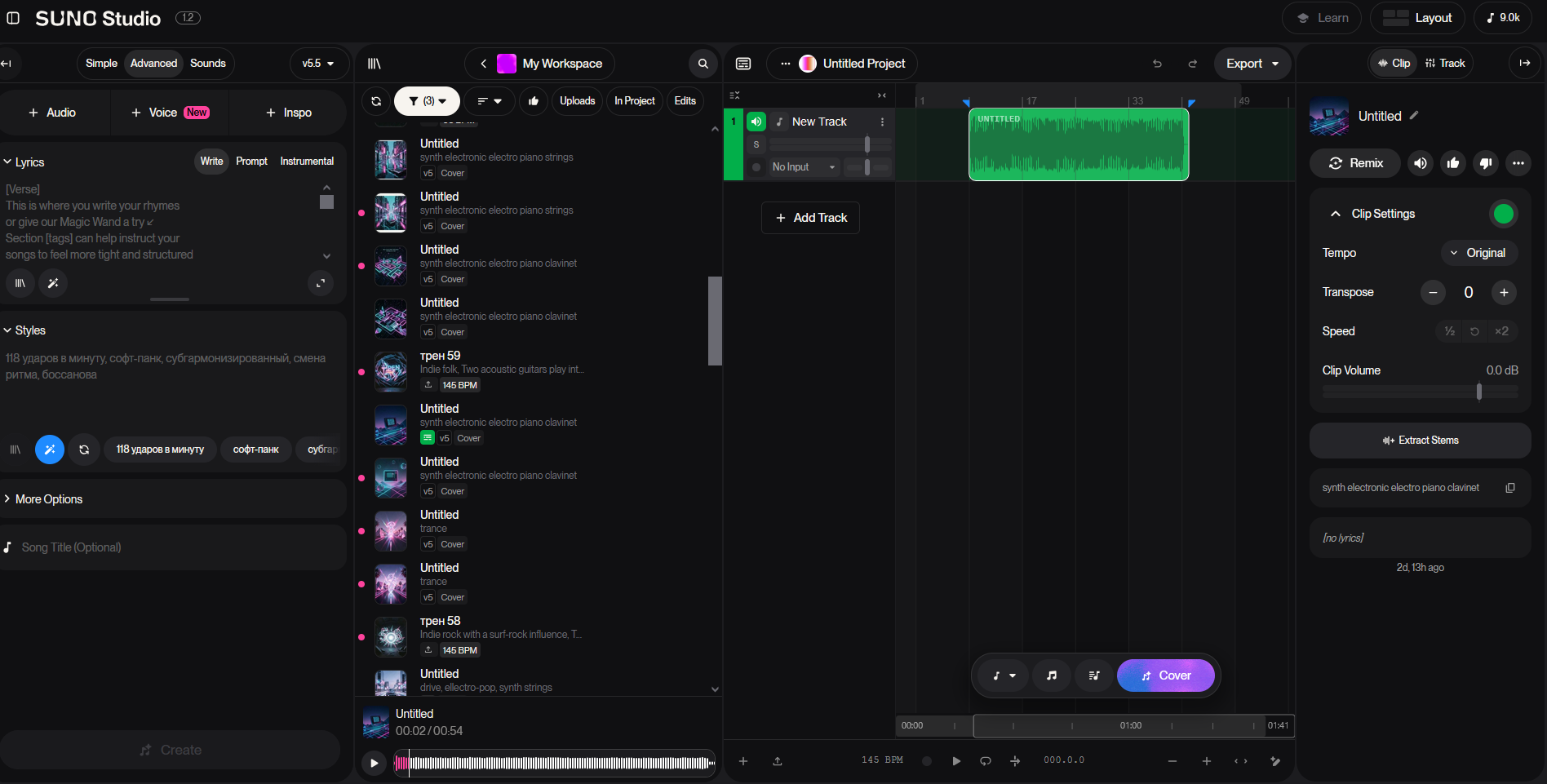Switch to the Track tab
This screenshot has width=1547, height=784.
point(1445,64)
